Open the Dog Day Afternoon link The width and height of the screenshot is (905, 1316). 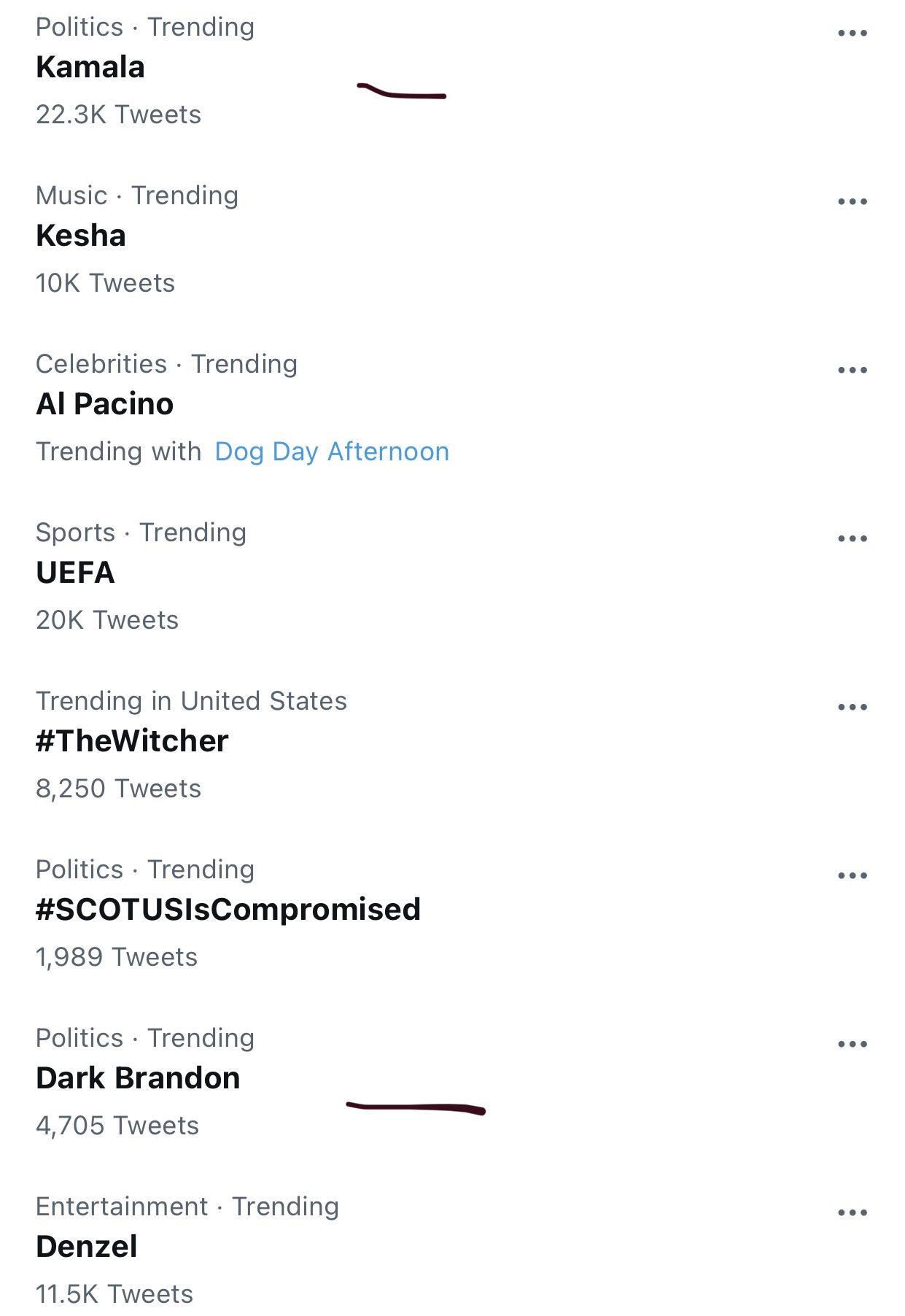coord(332,452)
